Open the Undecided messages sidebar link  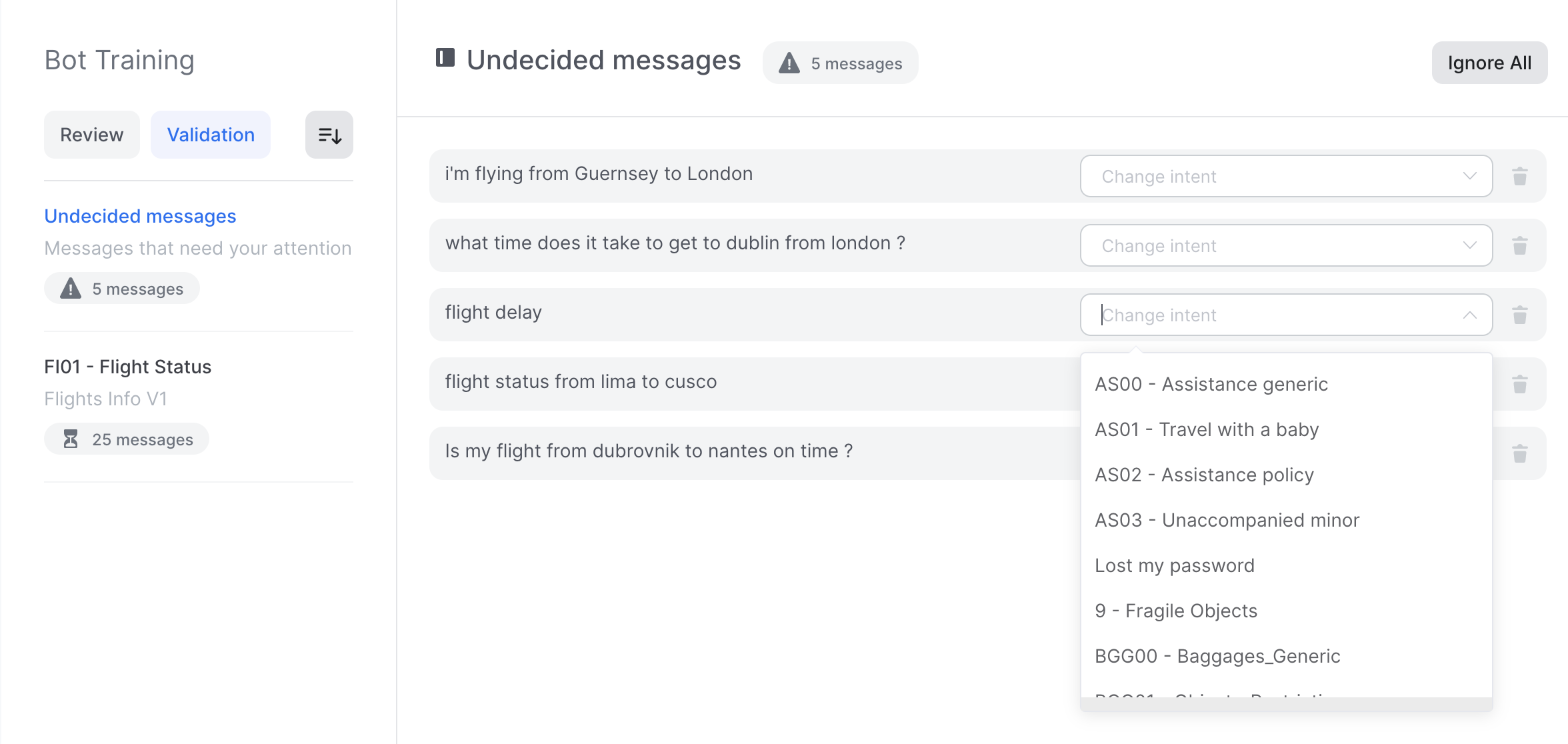coord(140,216)
